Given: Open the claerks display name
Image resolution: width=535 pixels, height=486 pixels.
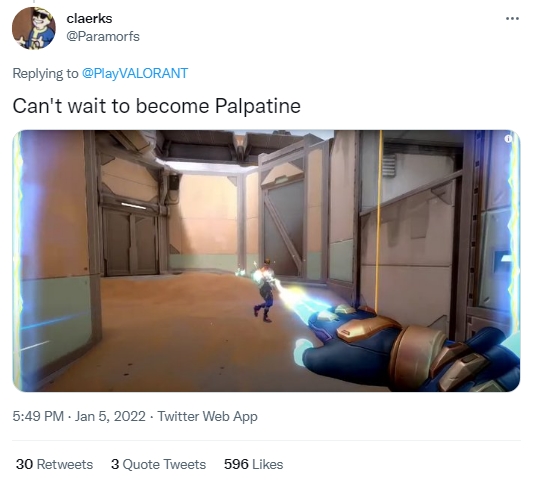Looking at the screenshot, I should click(x=89, y=18).
